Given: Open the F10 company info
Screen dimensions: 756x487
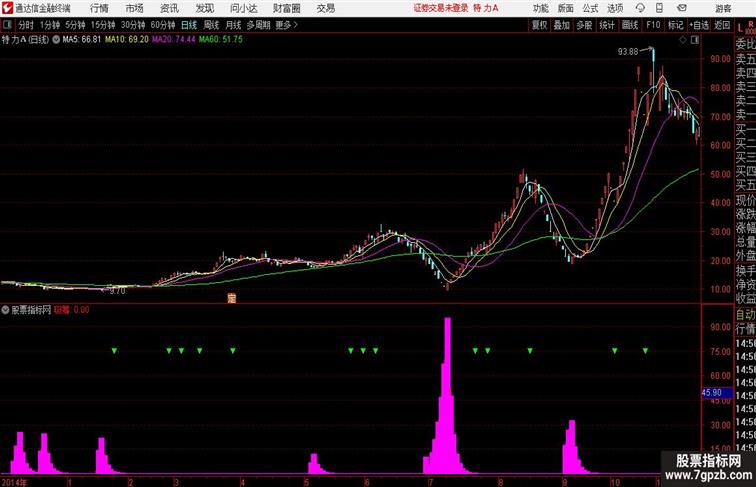Looking at the screenshot, I should (653, 25).
